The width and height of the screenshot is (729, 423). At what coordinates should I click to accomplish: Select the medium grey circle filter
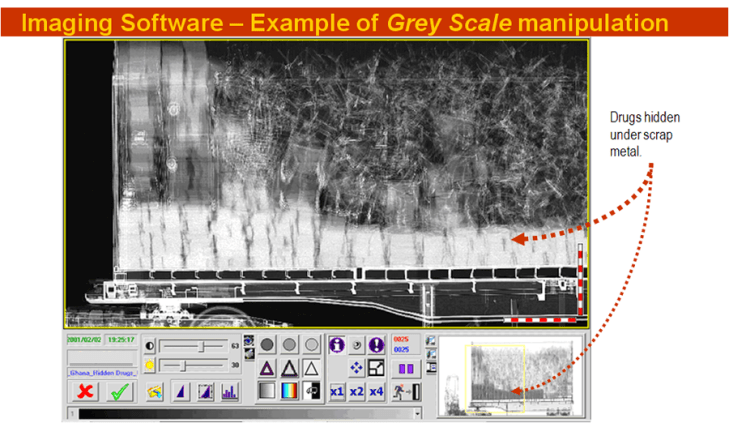tap(289, 345)
